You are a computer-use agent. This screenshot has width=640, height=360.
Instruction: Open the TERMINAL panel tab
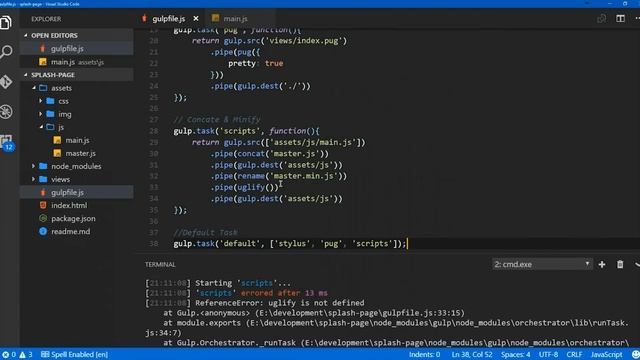tap(160, 264)
